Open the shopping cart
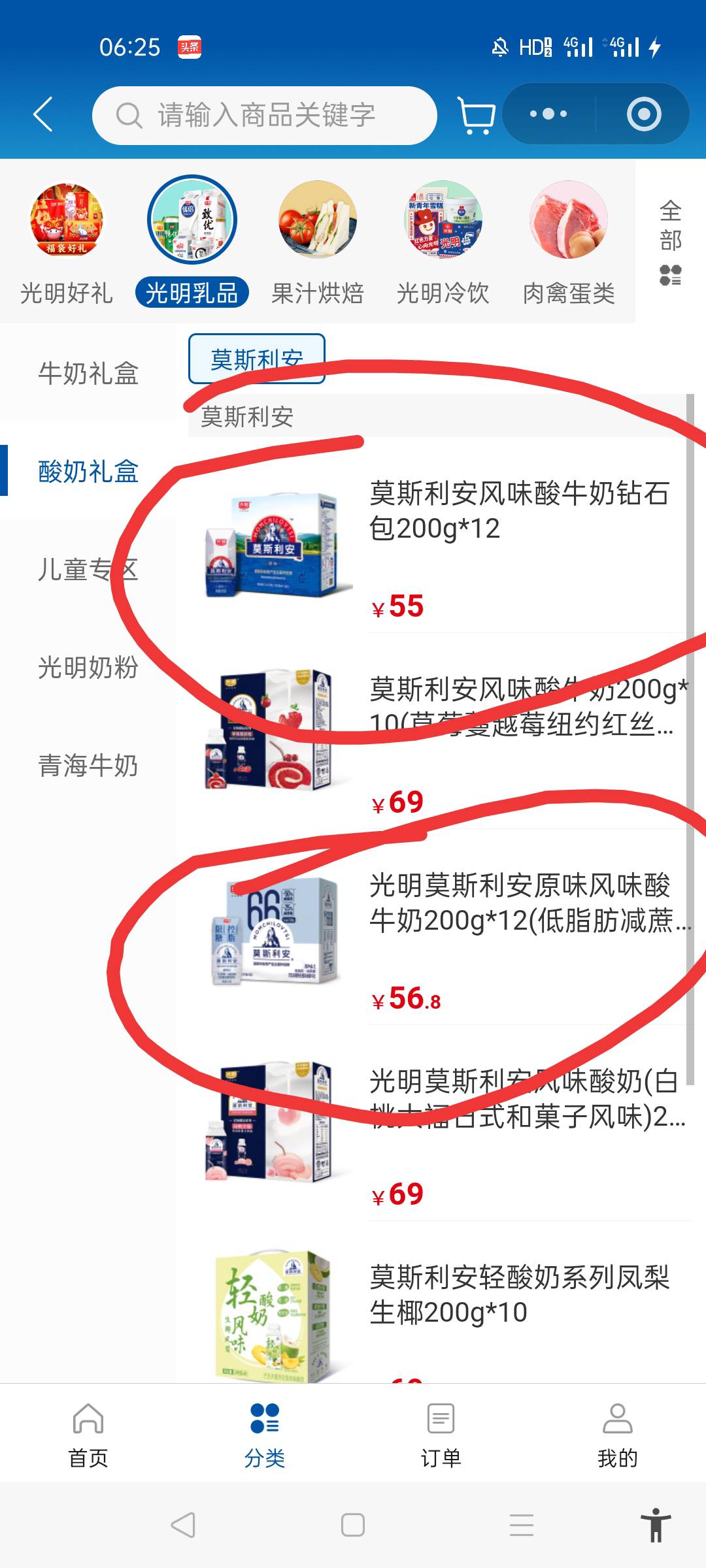 tap(476, 115)
